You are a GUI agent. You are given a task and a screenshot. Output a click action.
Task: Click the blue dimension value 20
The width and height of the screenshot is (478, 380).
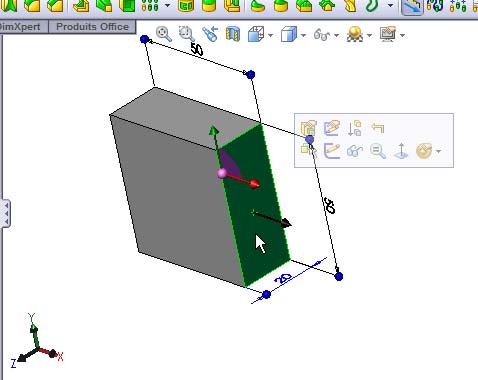284,279
